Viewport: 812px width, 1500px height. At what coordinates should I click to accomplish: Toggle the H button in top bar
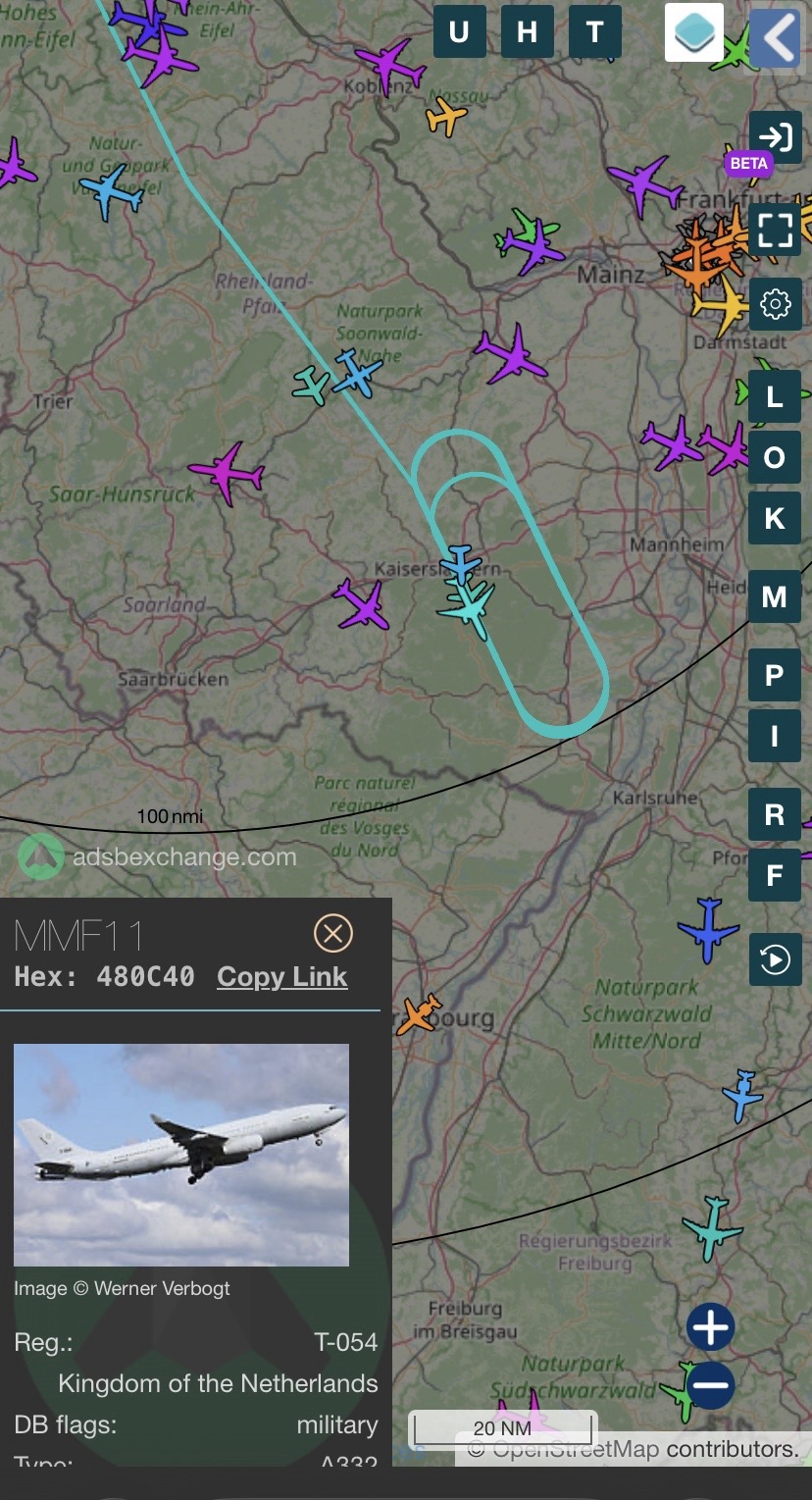(527, 32)
